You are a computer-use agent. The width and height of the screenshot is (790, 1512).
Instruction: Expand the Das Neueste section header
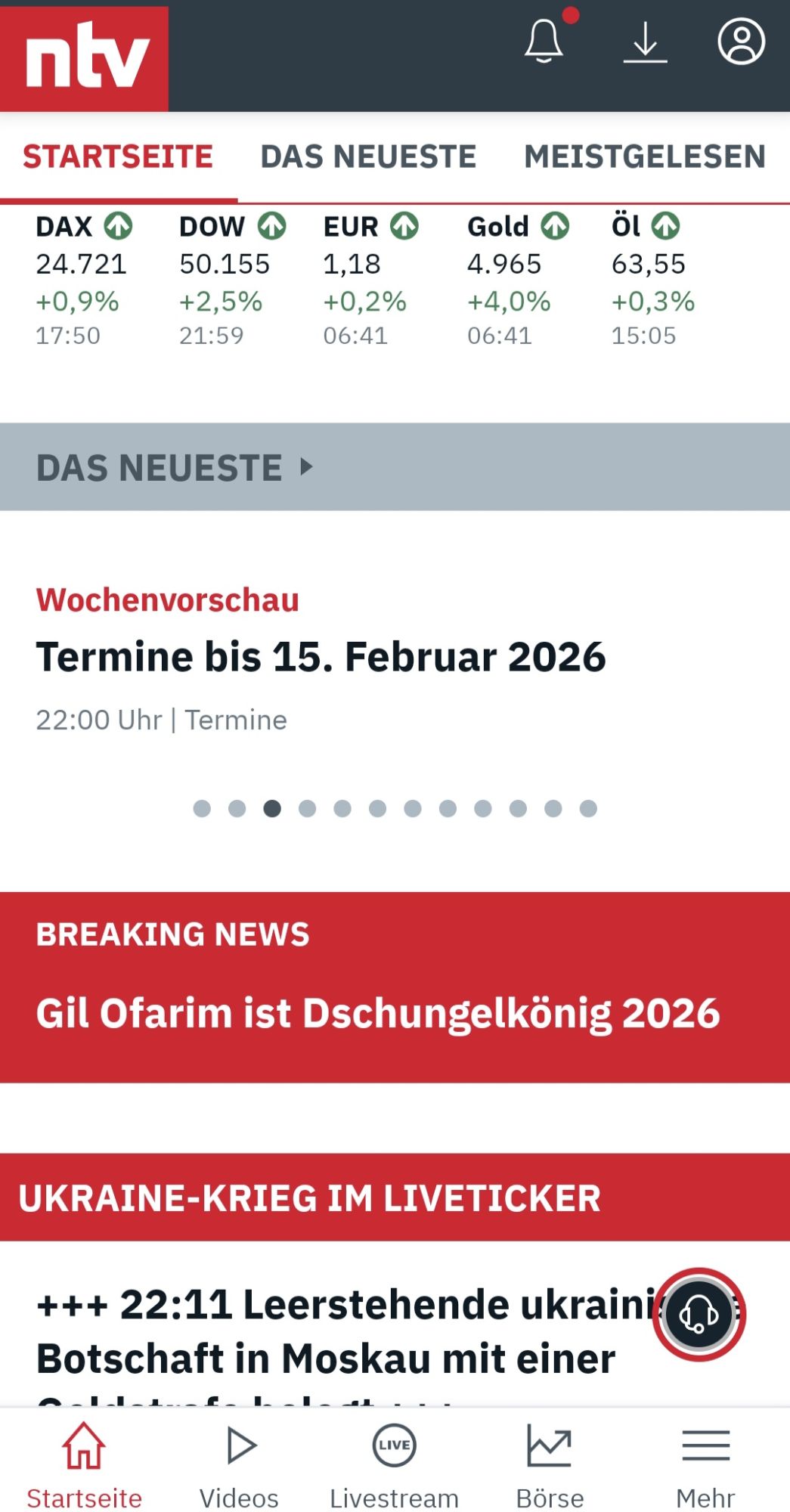(175, 467)
